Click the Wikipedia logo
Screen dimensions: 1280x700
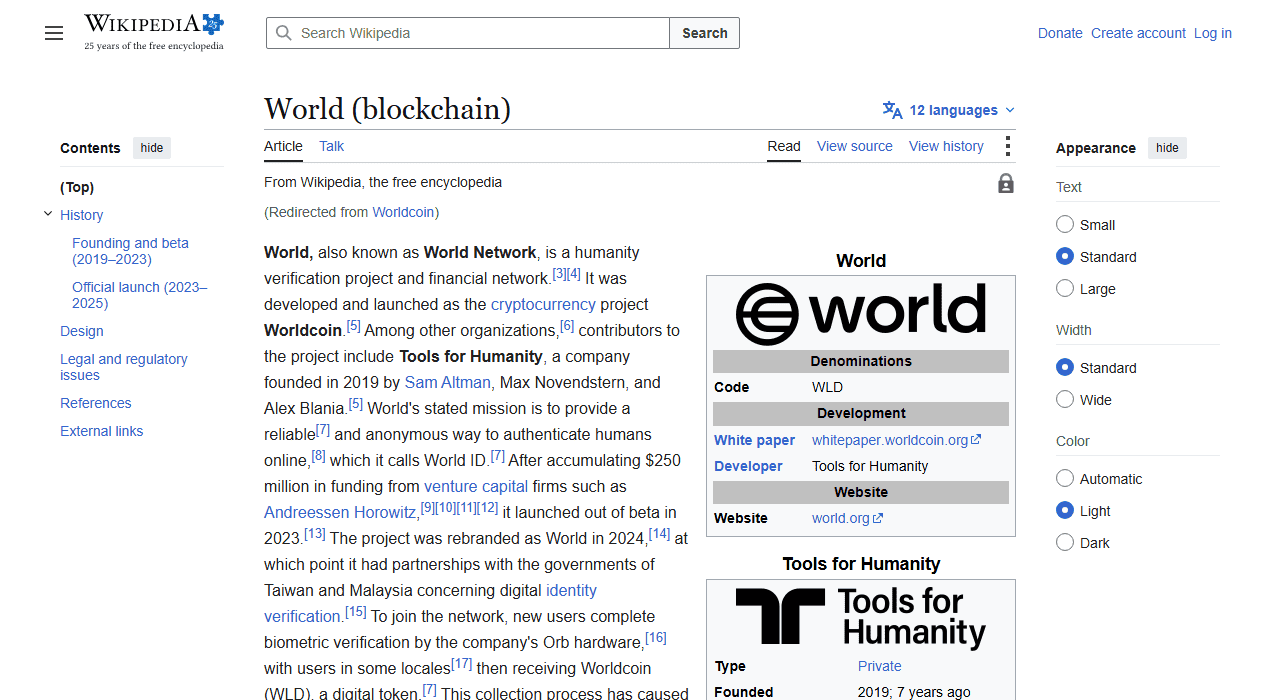[x=154, y=32]
